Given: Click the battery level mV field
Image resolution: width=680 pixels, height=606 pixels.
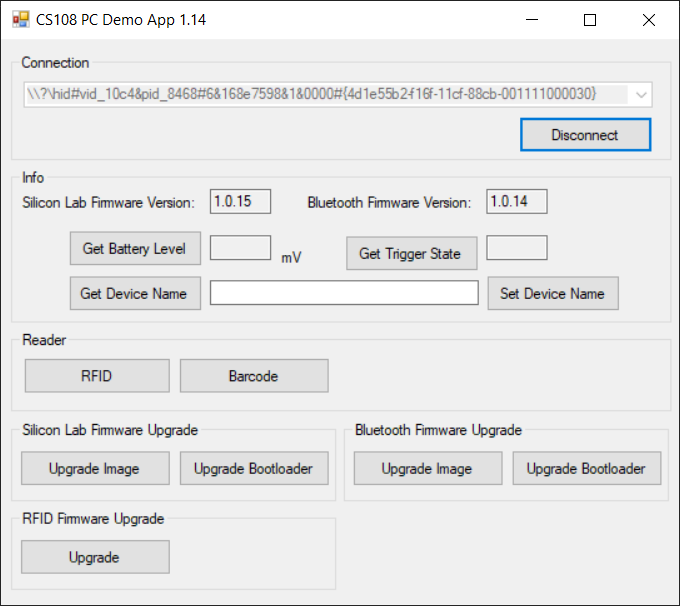Looking at the screenshot, I should click(240, 248).
